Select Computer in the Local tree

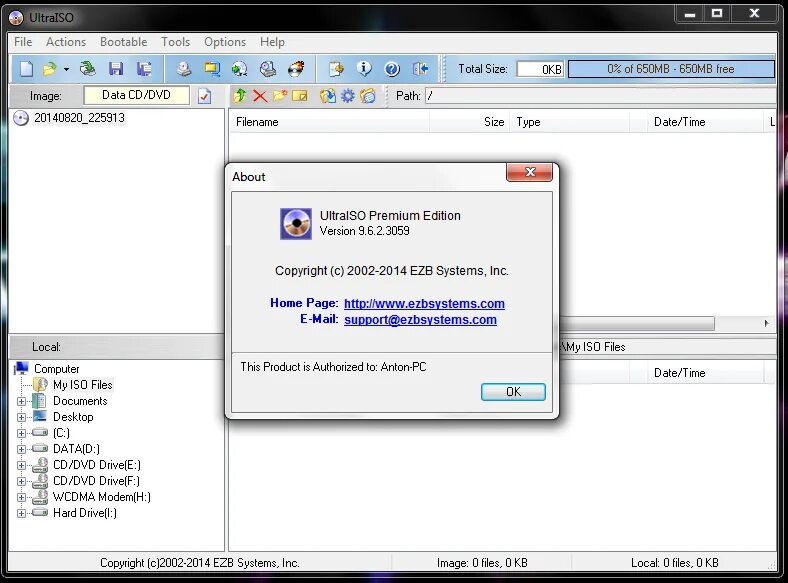56,369
